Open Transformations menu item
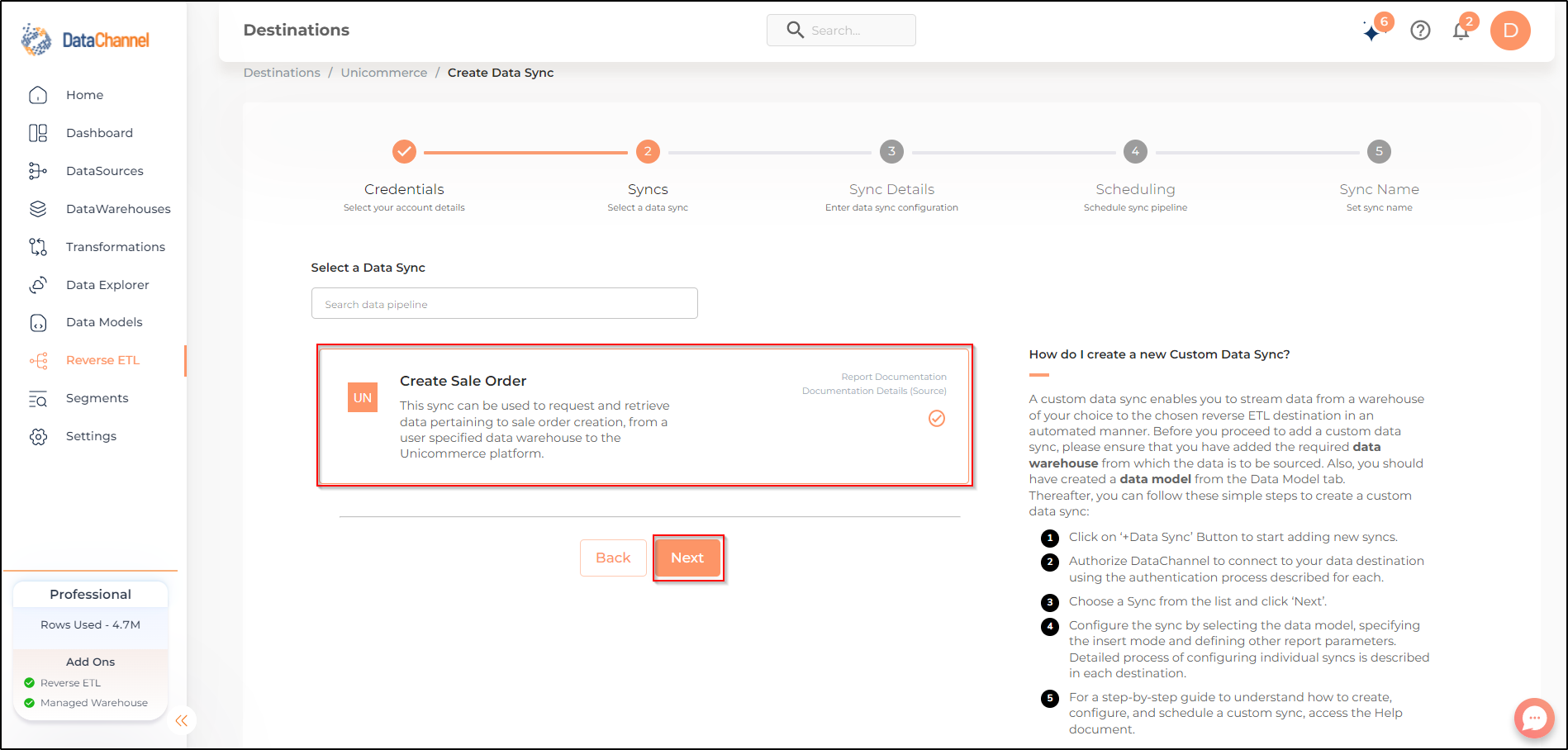1568x750 pixels. (116, 247)
